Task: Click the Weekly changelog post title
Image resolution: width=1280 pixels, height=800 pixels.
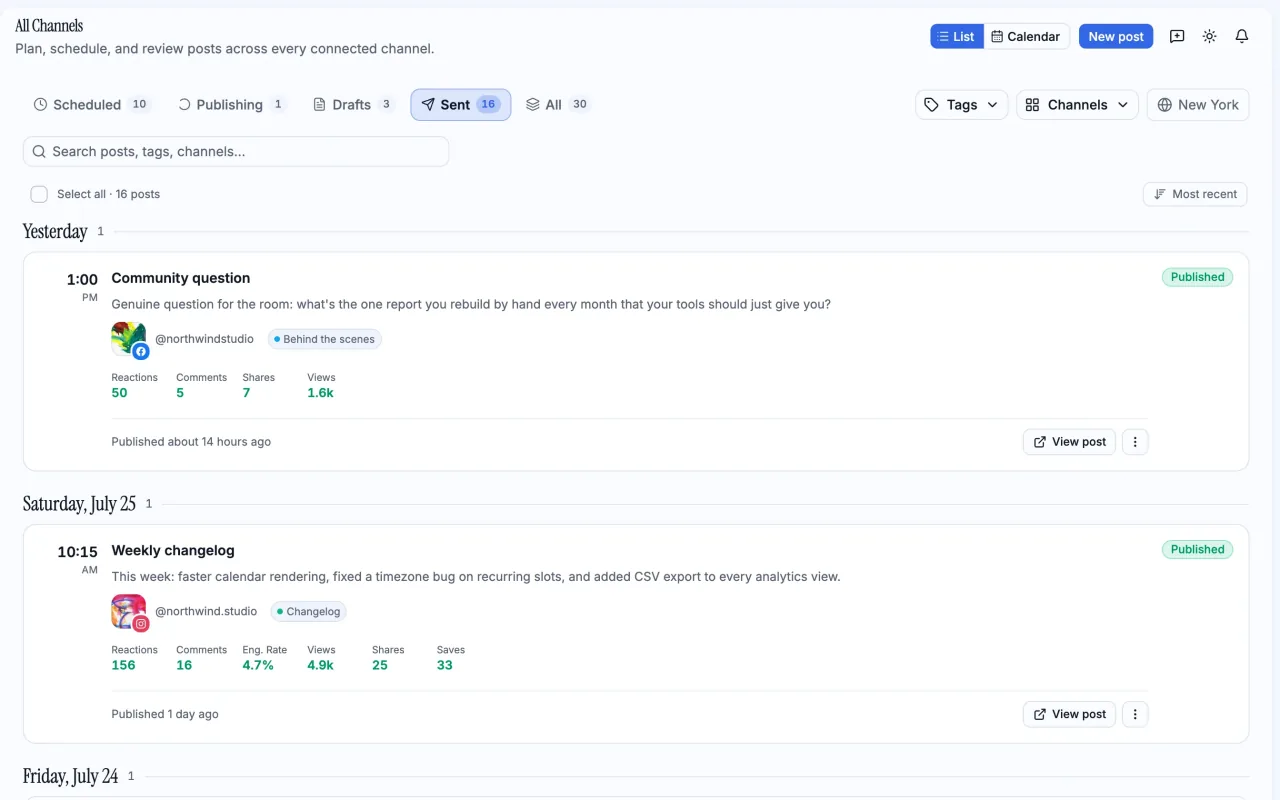Action: (173, 550)
